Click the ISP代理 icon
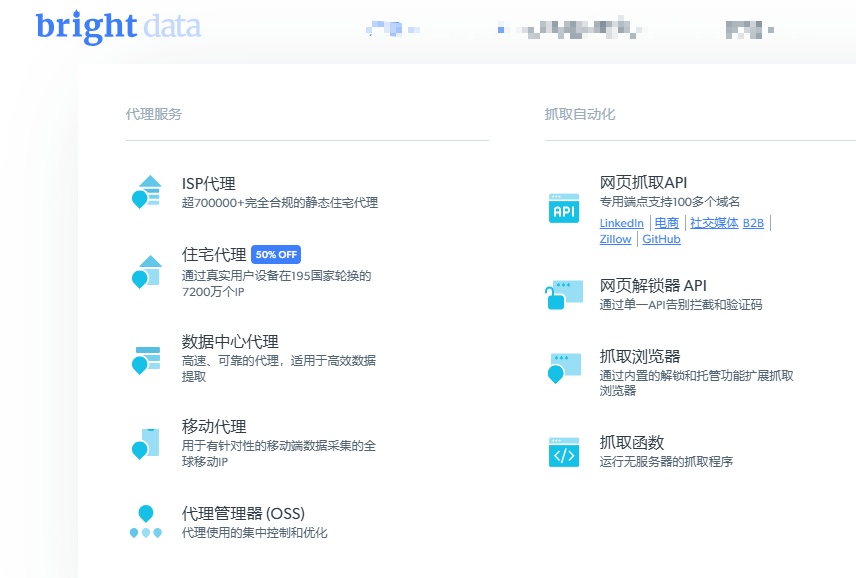Screen dimensions: 856x578 146,192
